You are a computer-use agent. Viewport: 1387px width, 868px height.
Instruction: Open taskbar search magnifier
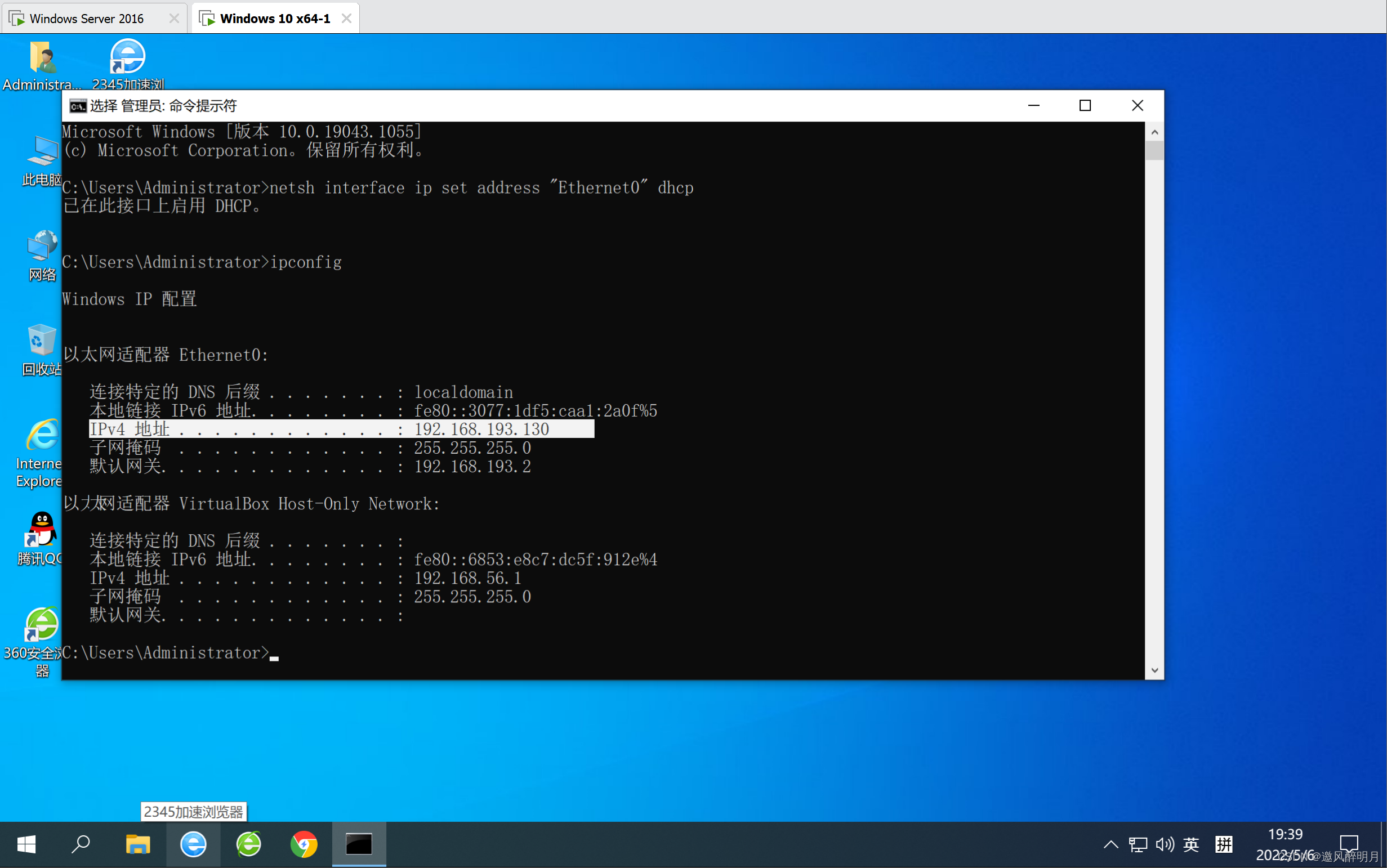[81, 844]
